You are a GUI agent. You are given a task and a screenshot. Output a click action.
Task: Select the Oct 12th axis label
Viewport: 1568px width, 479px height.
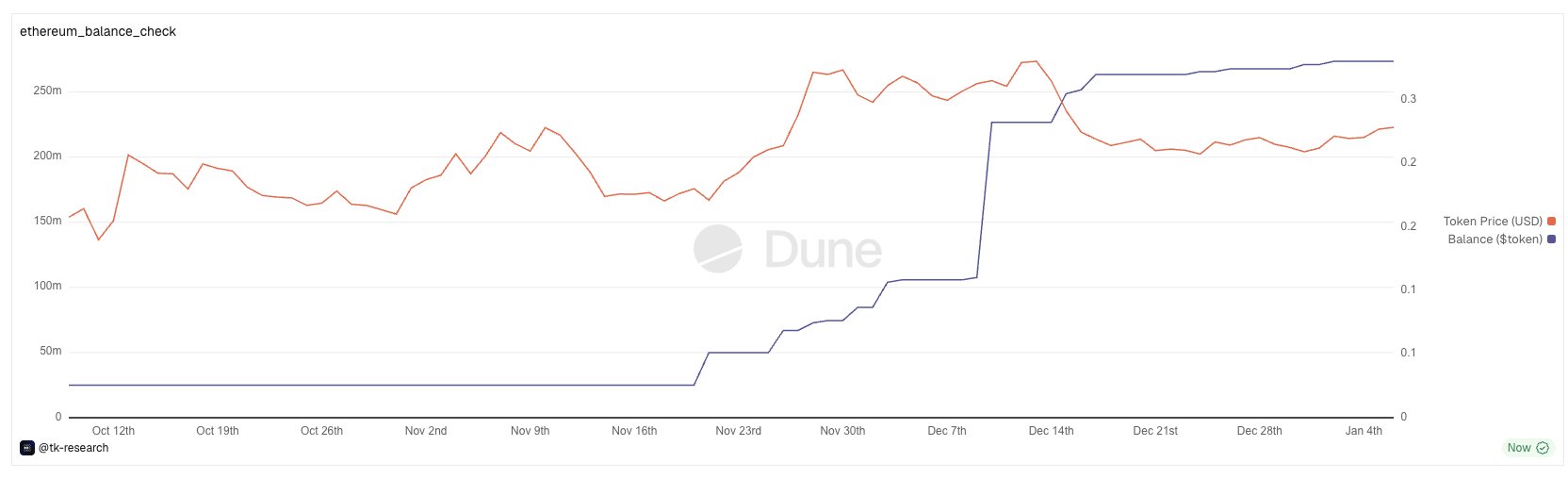[113, 431]
